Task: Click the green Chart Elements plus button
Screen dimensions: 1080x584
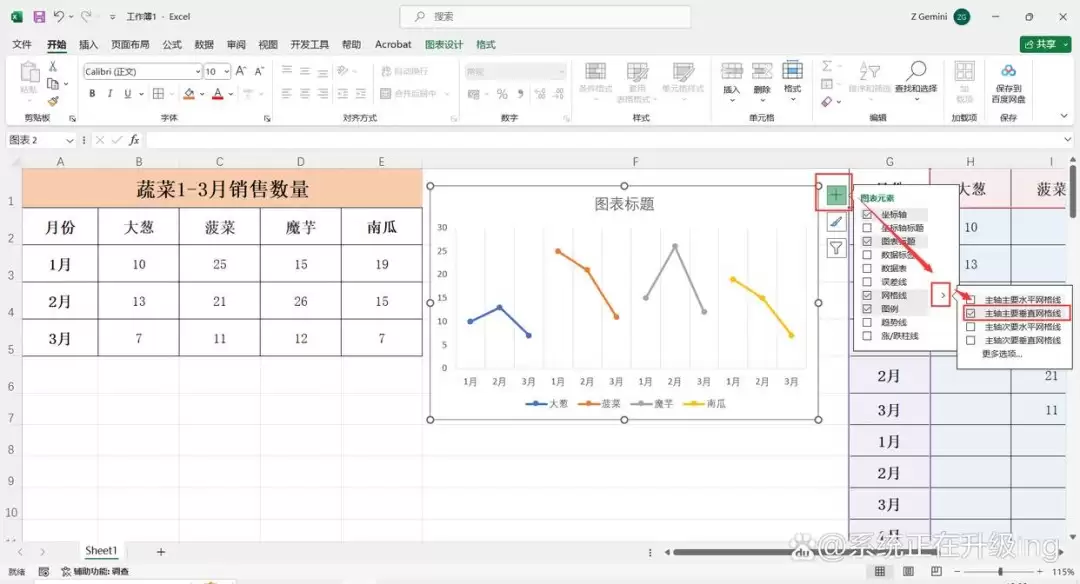Action: coord(835,195)
